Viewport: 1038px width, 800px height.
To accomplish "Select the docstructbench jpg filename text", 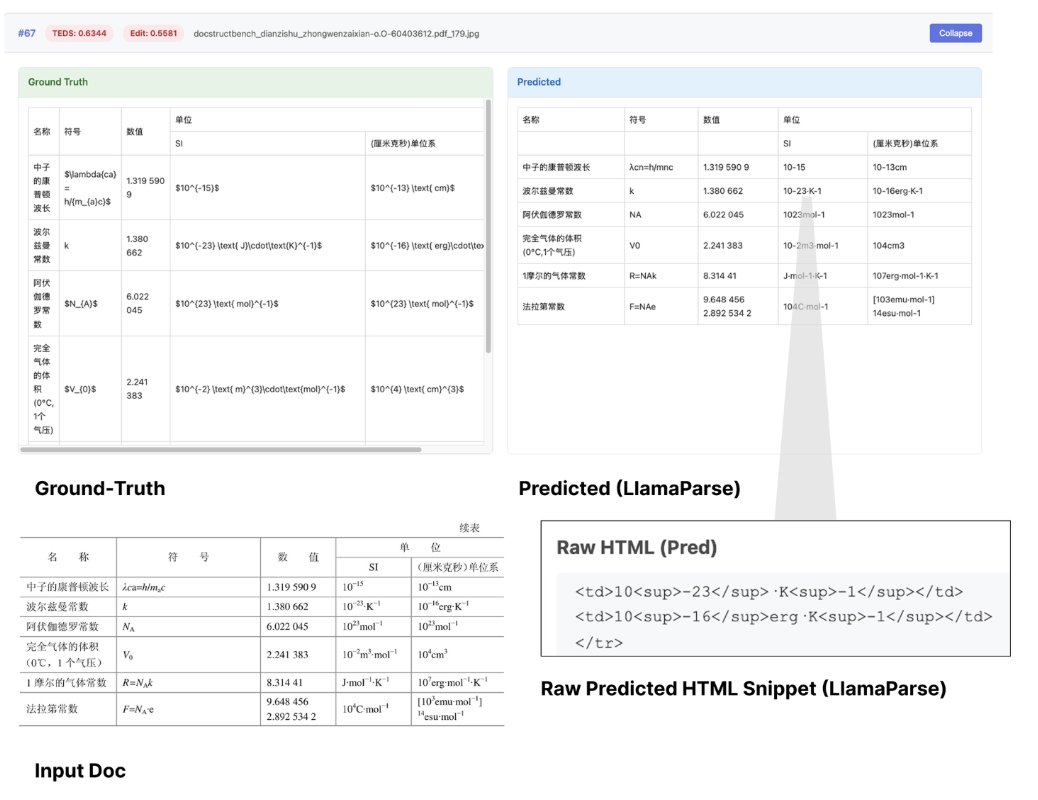I will (335, 33).
